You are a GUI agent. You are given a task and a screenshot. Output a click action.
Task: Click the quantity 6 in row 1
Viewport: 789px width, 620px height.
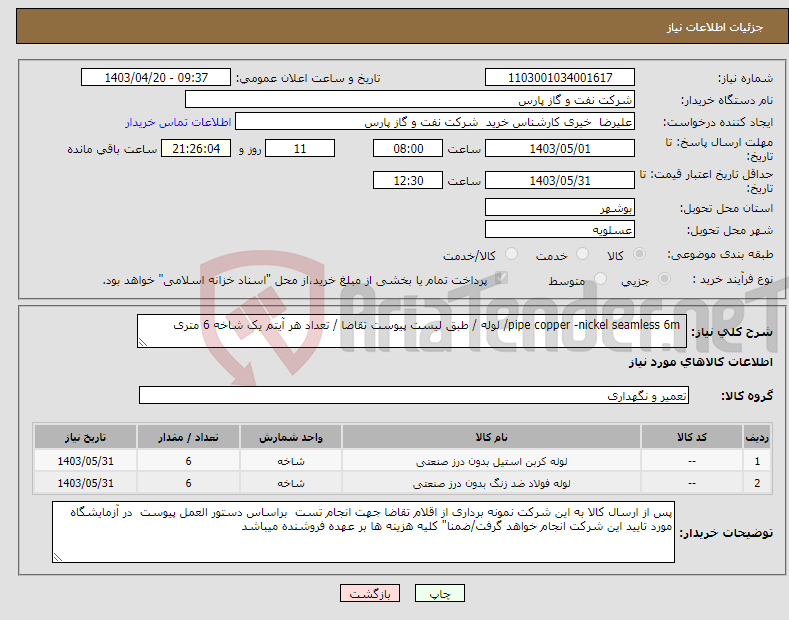click(x=188, y=461)
